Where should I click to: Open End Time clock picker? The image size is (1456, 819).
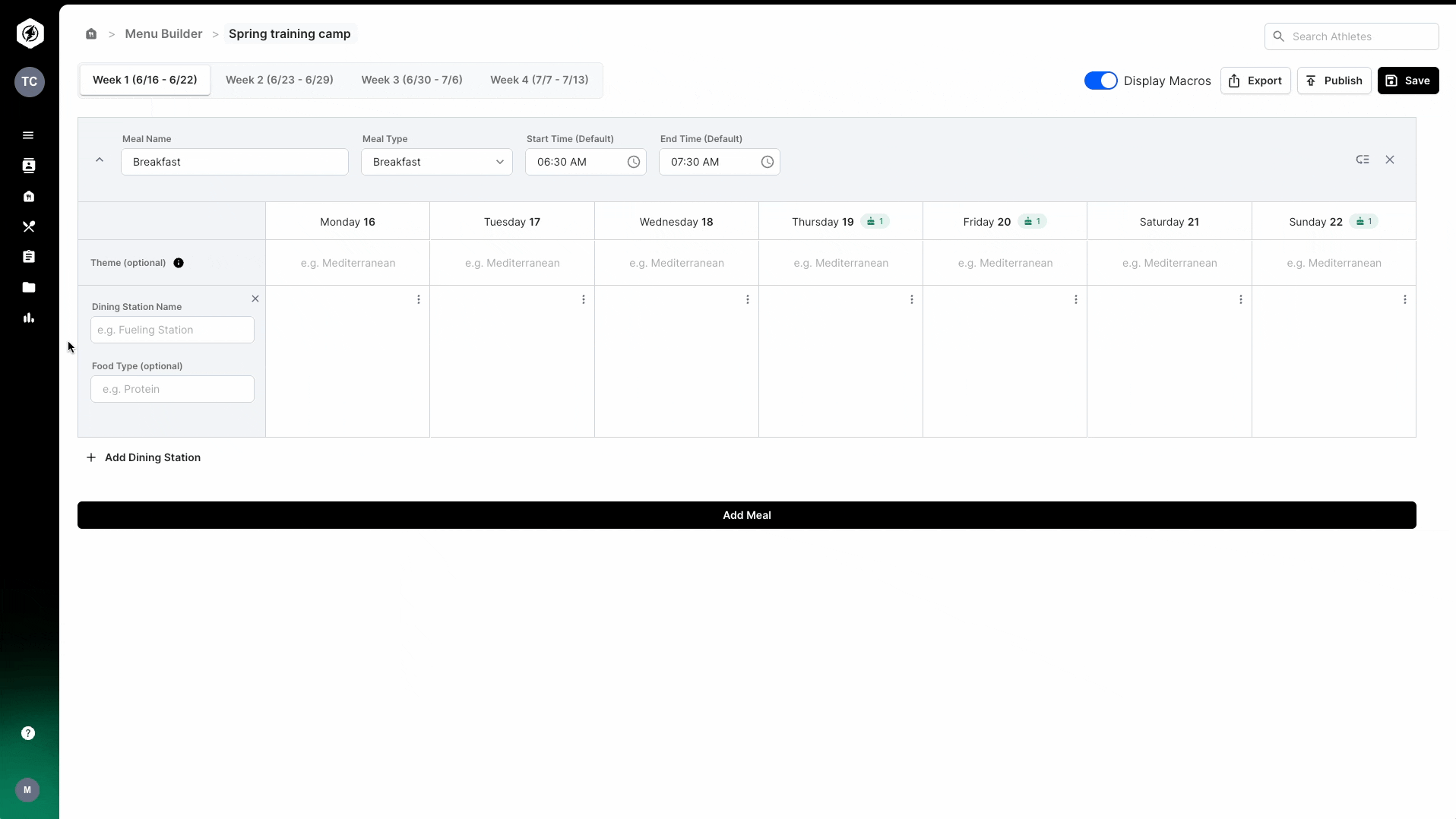coord(768,162)
